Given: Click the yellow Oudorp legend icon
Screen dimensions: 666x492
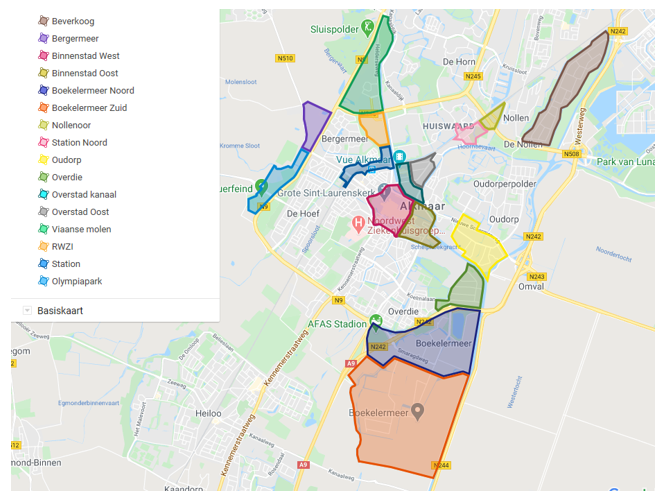Looking at the screenshot, I should (x=42, y=159).
